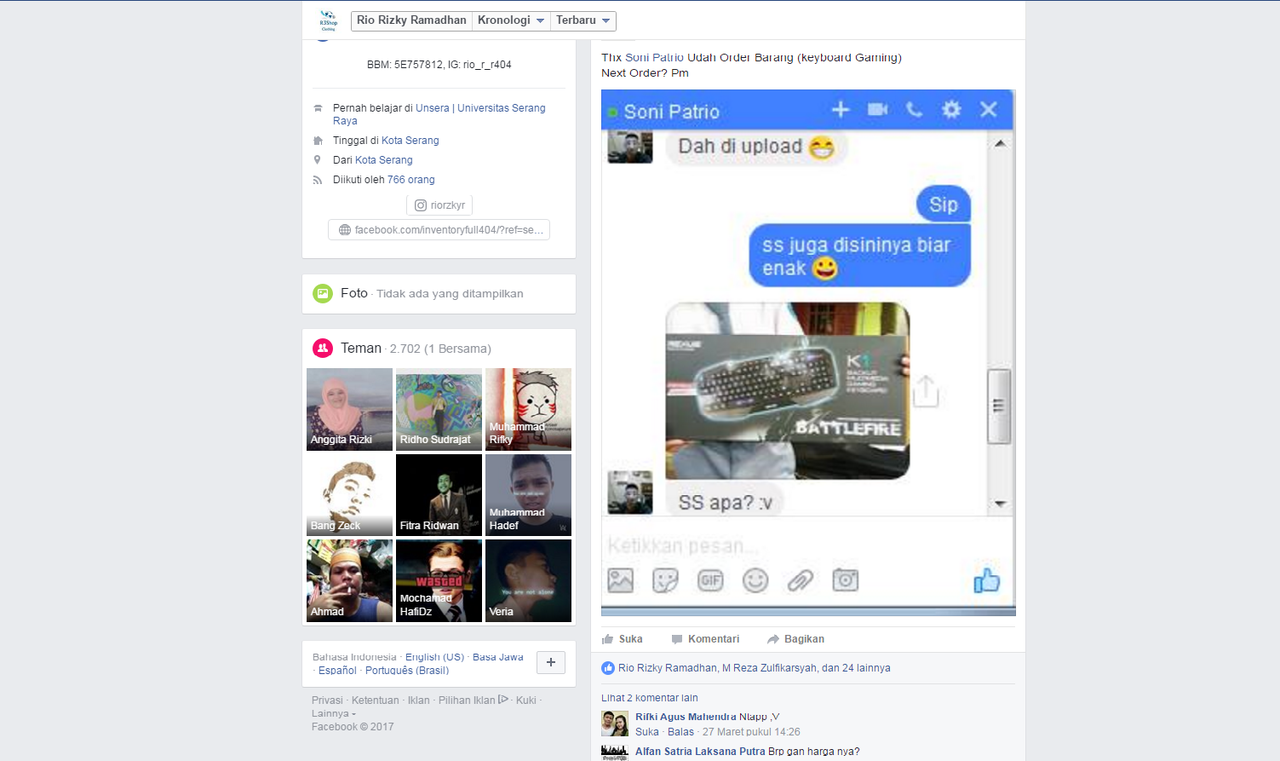Viewport: 1280px width, 761px height.
Task: Click Bagikan to share the post
Action: coord(796,639)
